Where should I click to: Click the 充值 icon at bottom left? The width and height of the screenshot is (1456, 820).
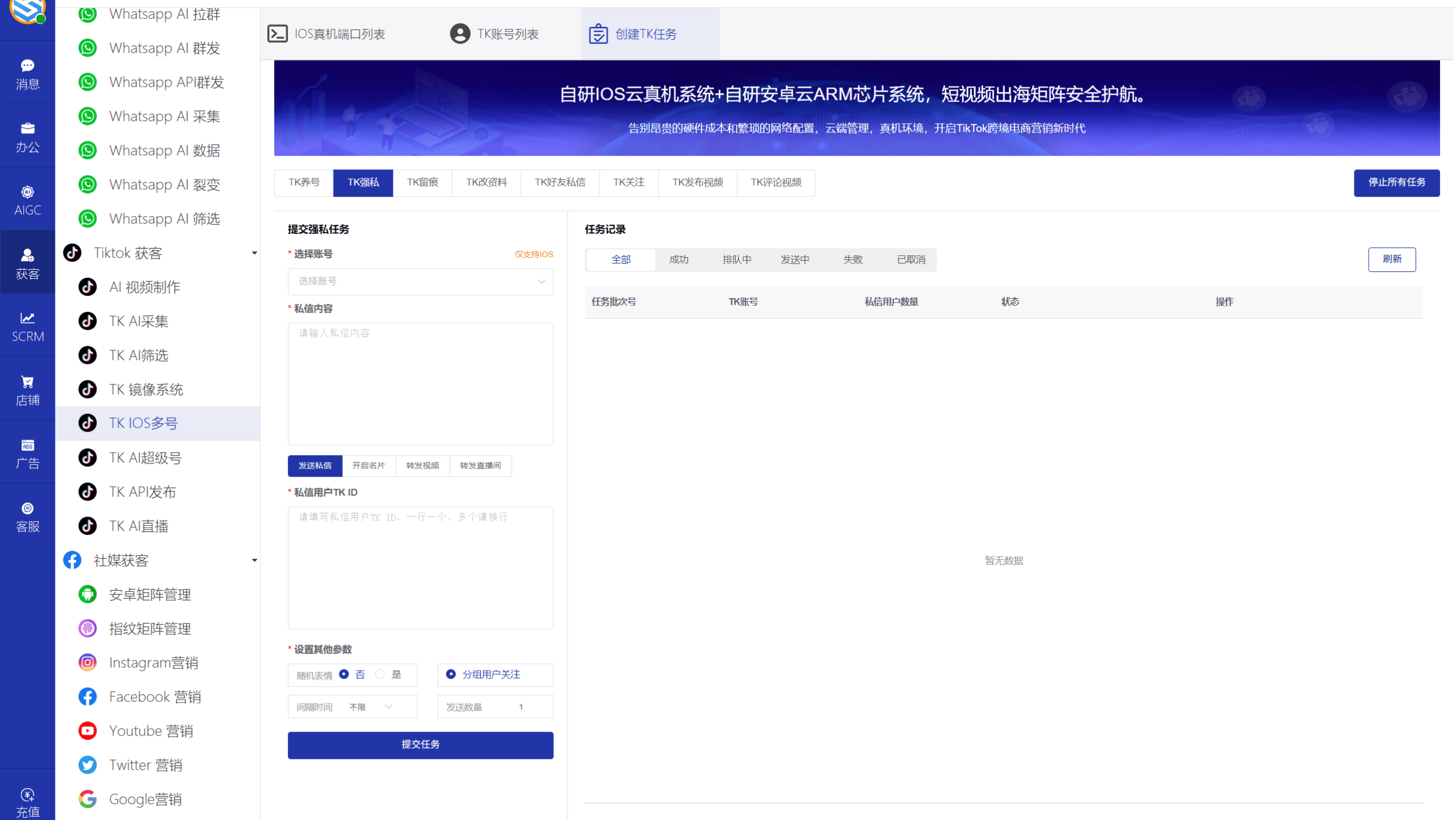[x=27, y=801]
